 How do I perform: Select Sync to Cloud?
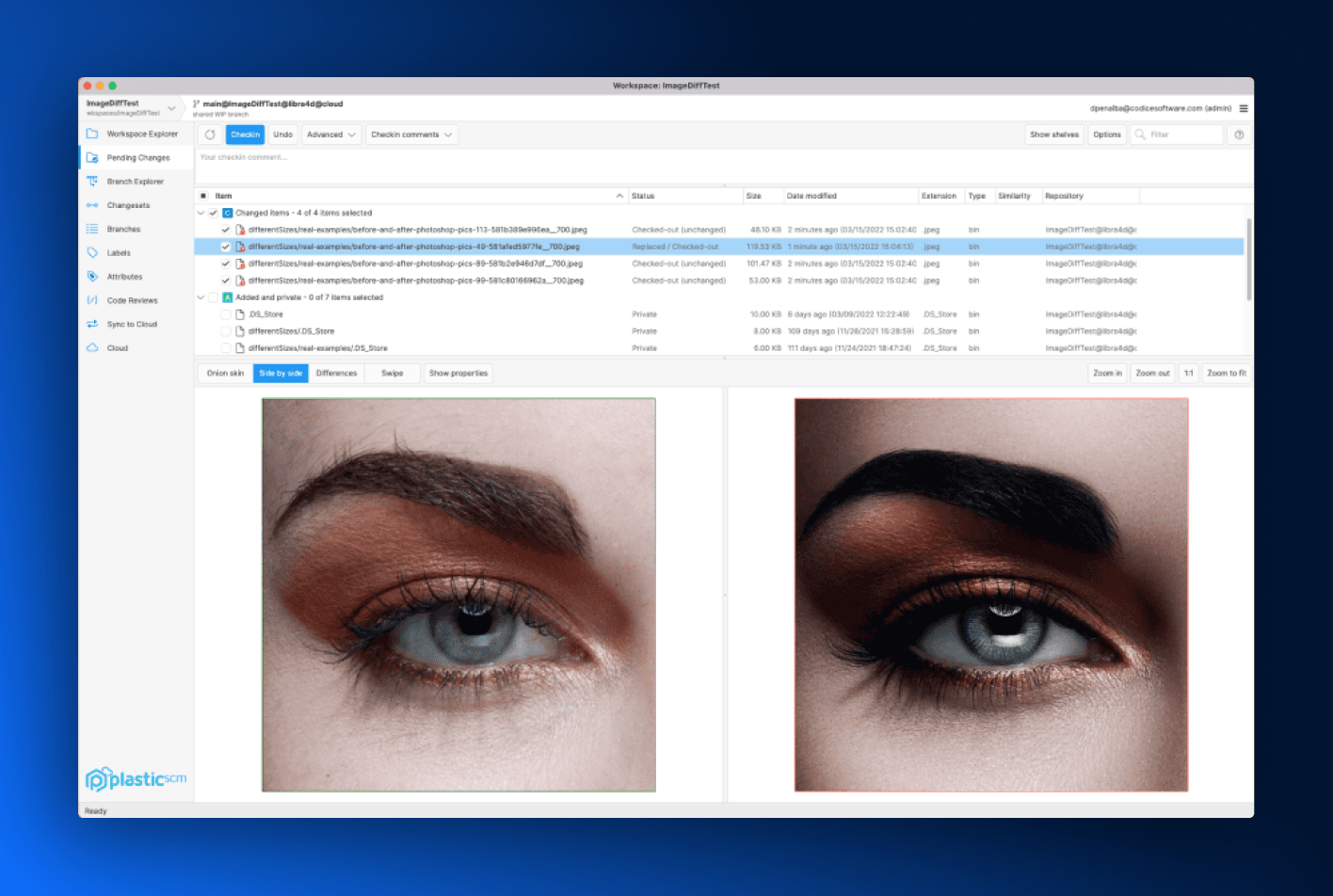coord(132,324)
